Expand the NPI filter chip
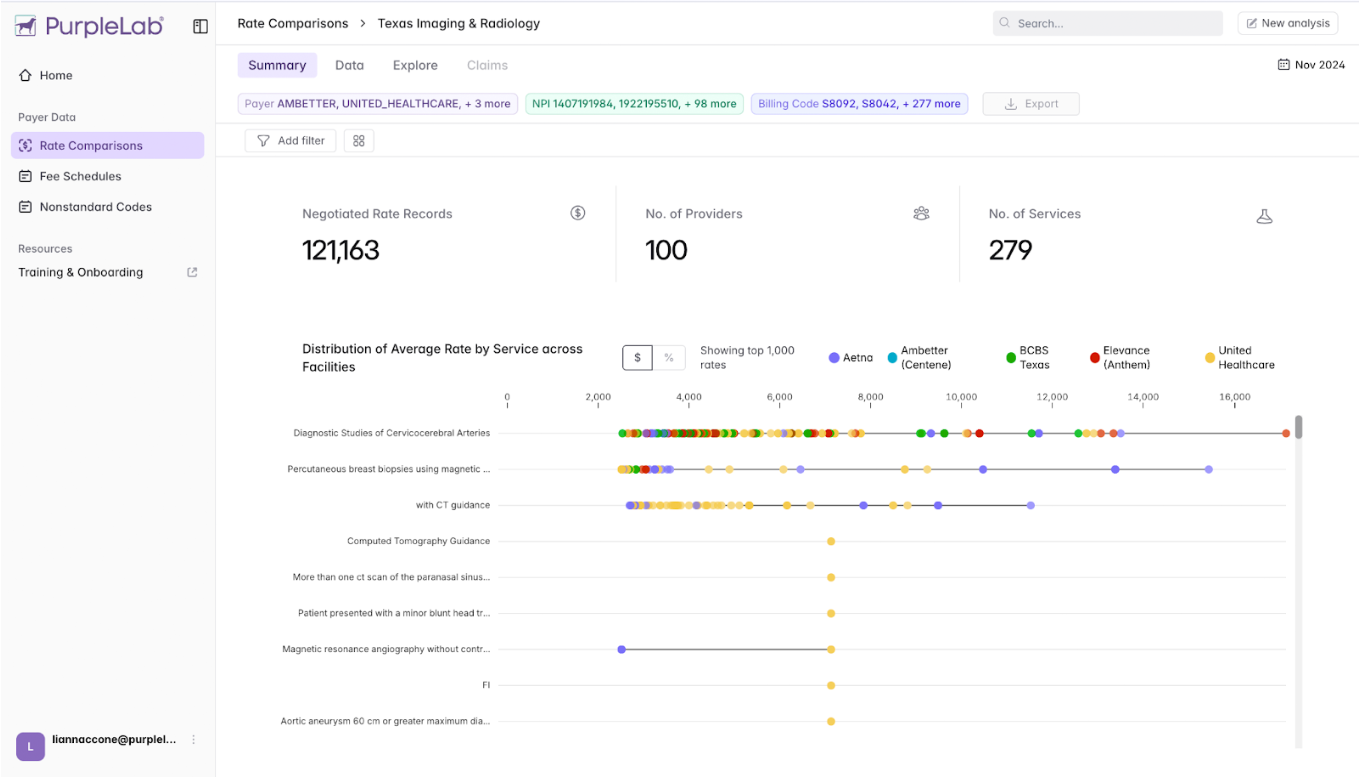 coord(634,104)
